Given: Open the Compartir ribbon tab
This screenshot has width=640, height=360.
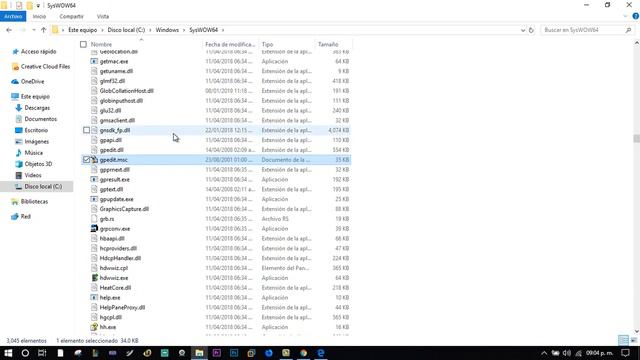Looking at the screenshot, I should [71, 16].
